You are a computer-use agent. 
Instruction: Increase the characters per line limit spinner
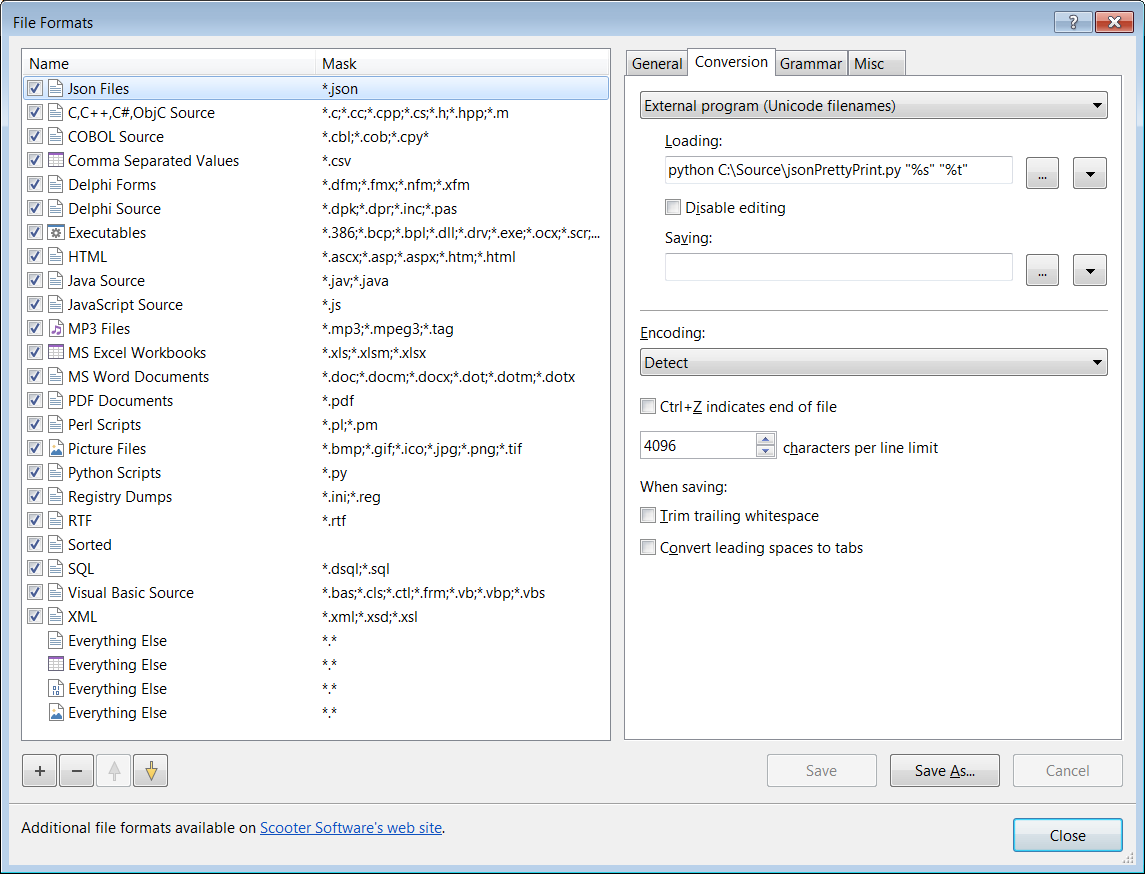(765, 440)
